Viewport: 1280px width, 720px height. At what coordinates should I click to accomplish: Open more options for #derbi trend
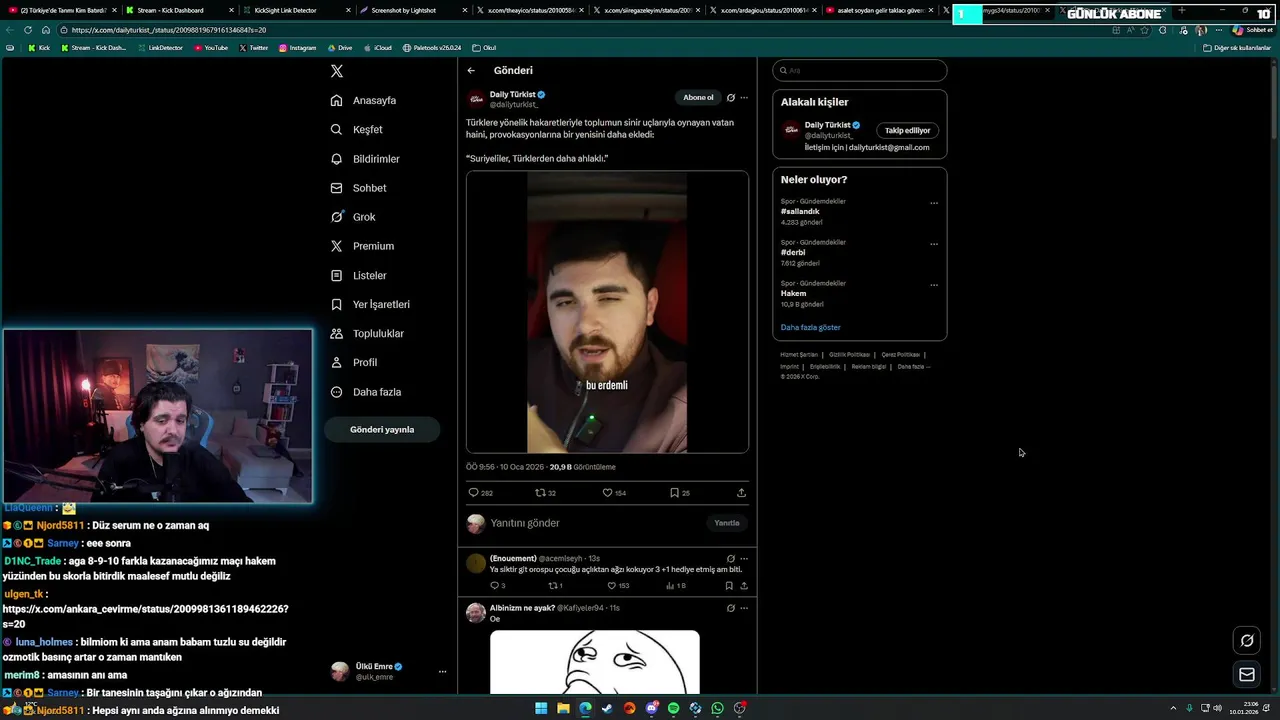[934, 244]
